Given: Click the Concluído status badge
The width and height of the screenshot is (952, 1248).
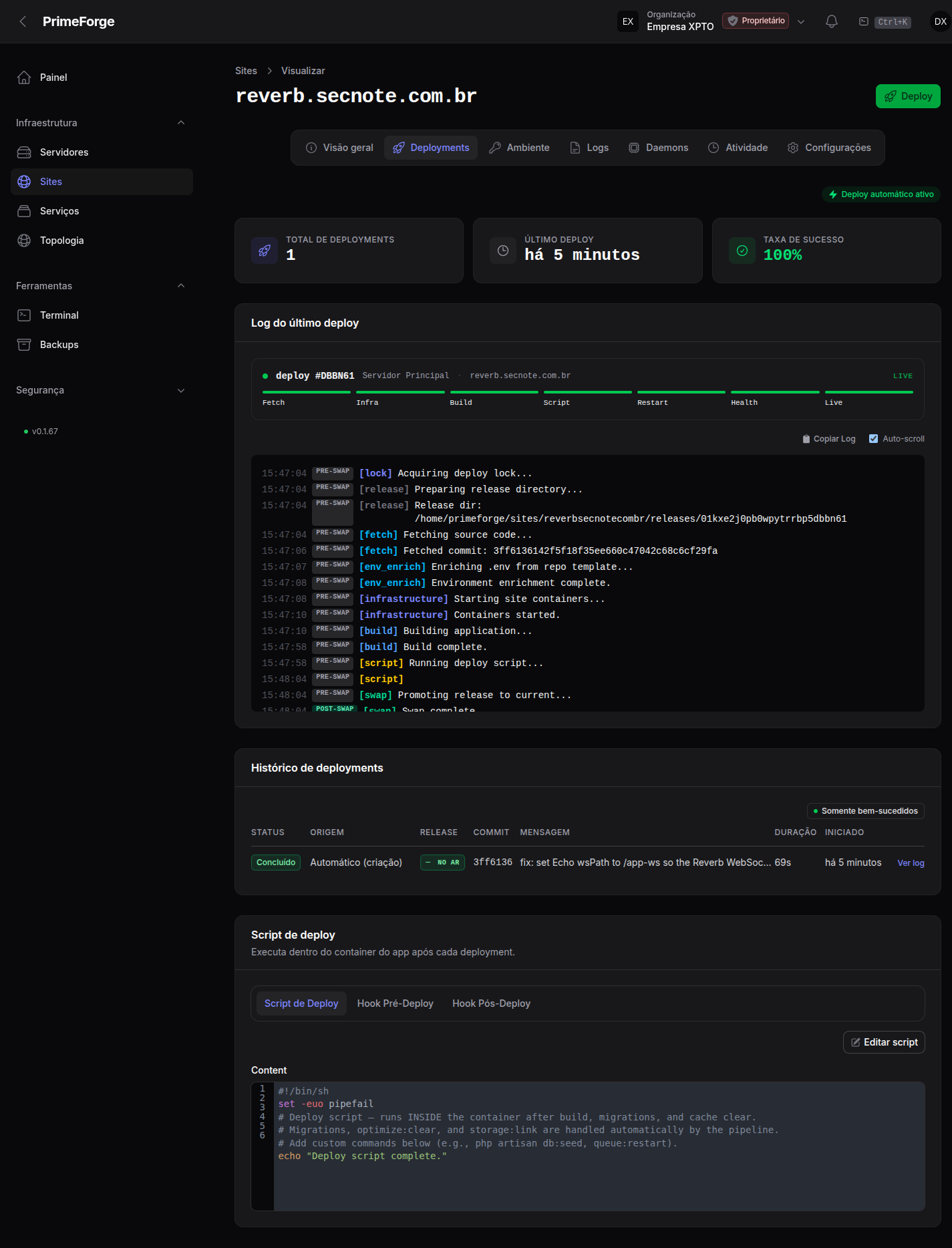Looking at the screenshot, I should [x=276, y=863].
